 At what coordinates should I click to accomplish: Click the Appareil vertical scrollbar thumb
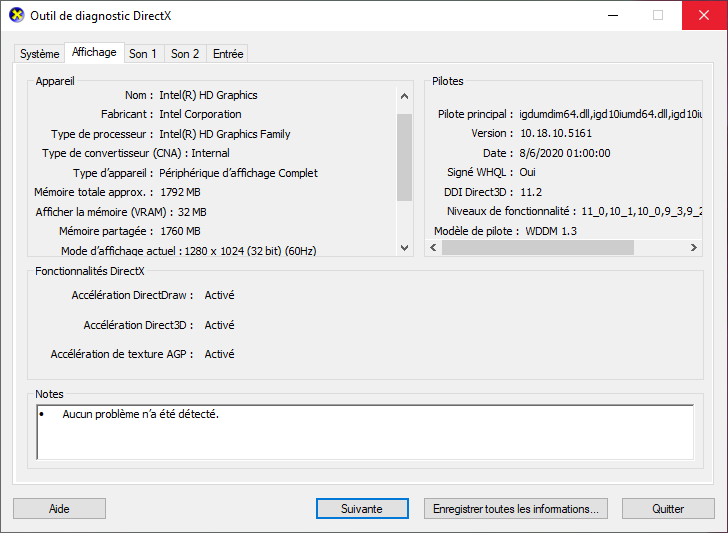coord(404,157)
